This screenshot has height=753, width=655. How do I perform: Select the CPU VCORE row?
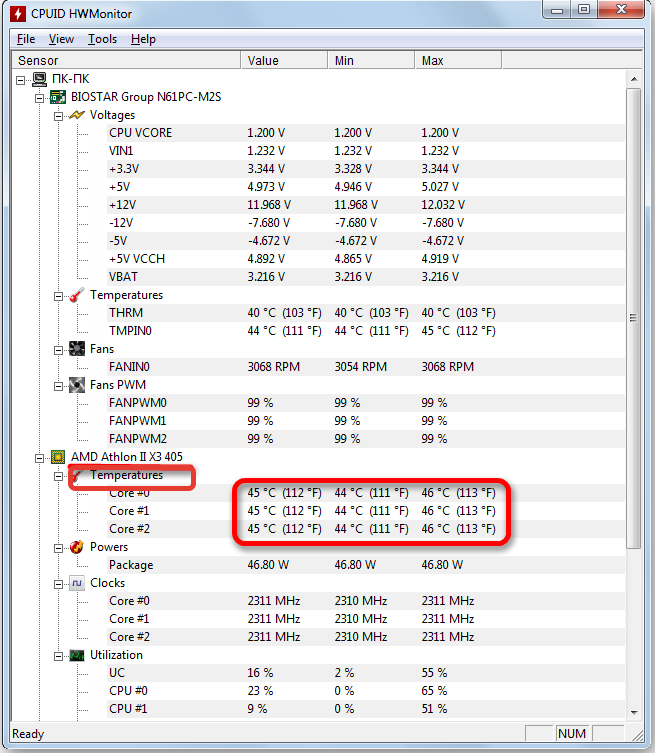point(366,133)
